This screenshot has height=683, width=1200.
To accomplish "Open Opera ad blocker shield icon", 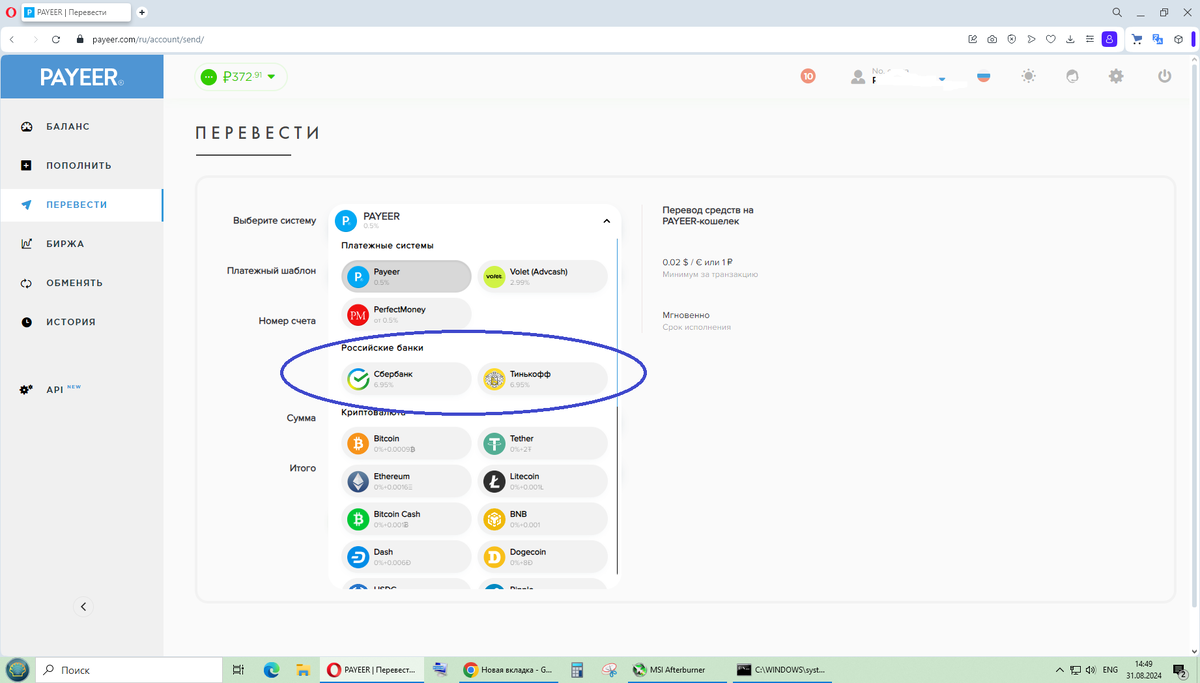I will click(1011, 39).
